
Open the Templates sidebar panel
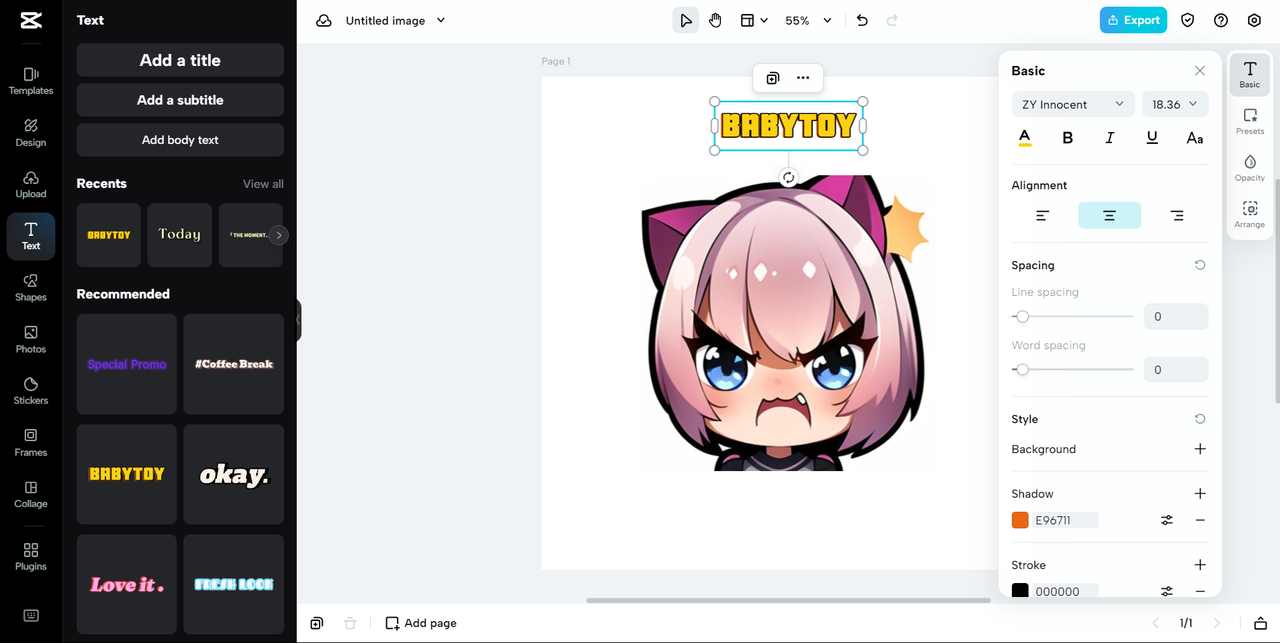click(x=31, y=81)
